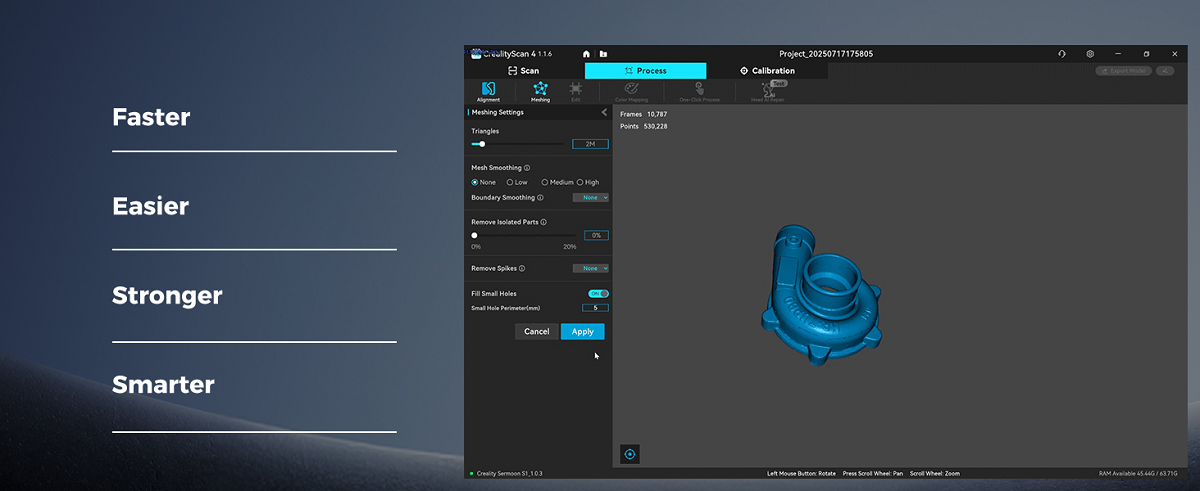The width and height of the screenshot is (1200, 491).
Task: Choose Medium mesh smoothing
Action: [545, 182]
